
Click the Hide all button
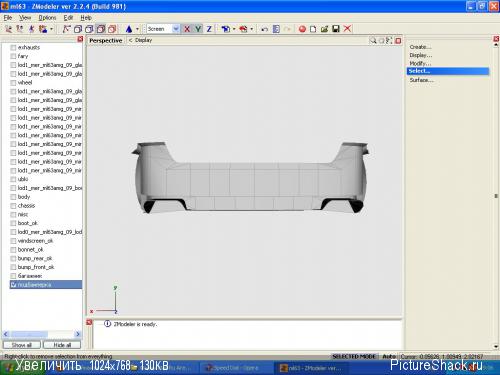pos(62,345)
